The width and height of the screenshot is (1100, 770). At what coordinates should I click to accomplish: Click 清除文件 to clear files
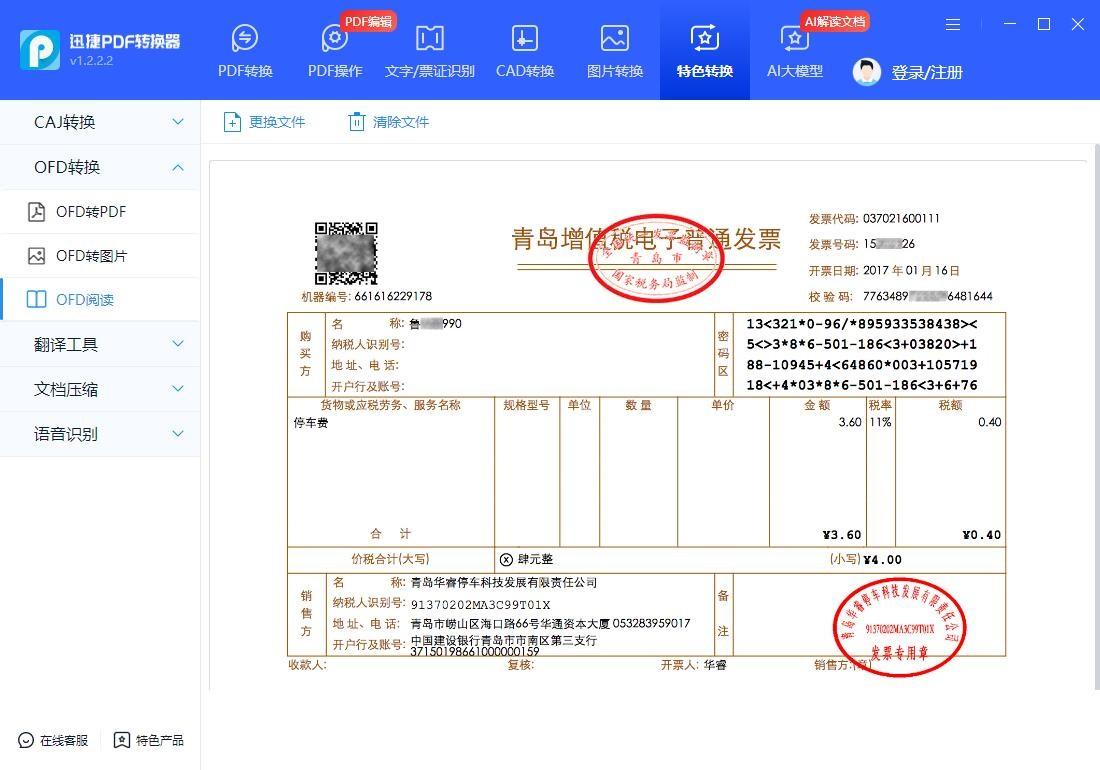387,121
